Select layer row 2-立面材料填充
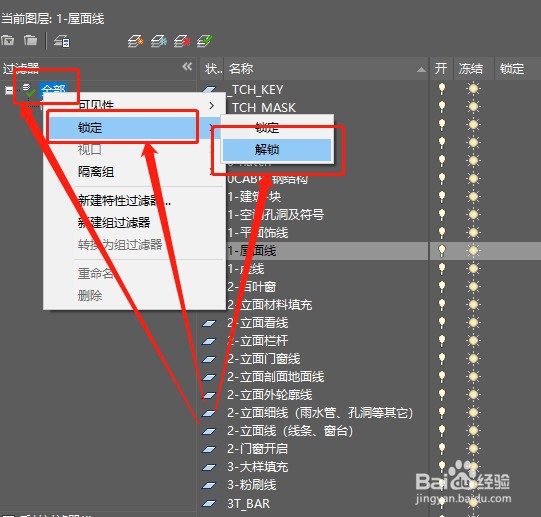The image size is (541, 517). tap(270, 305)
